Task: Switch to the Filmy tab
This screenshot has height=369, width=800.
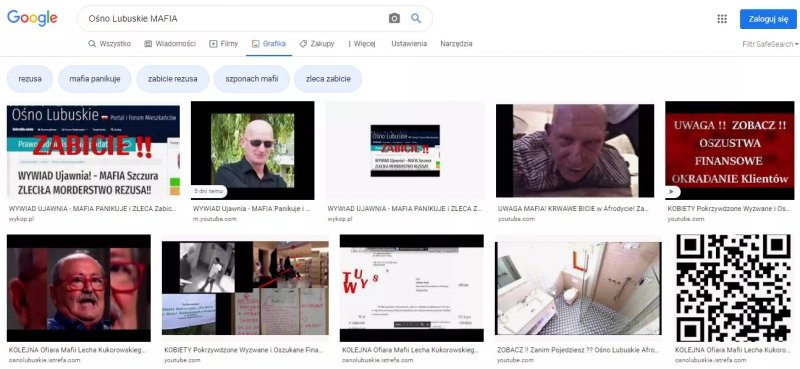Action: [x=223, y=44]
